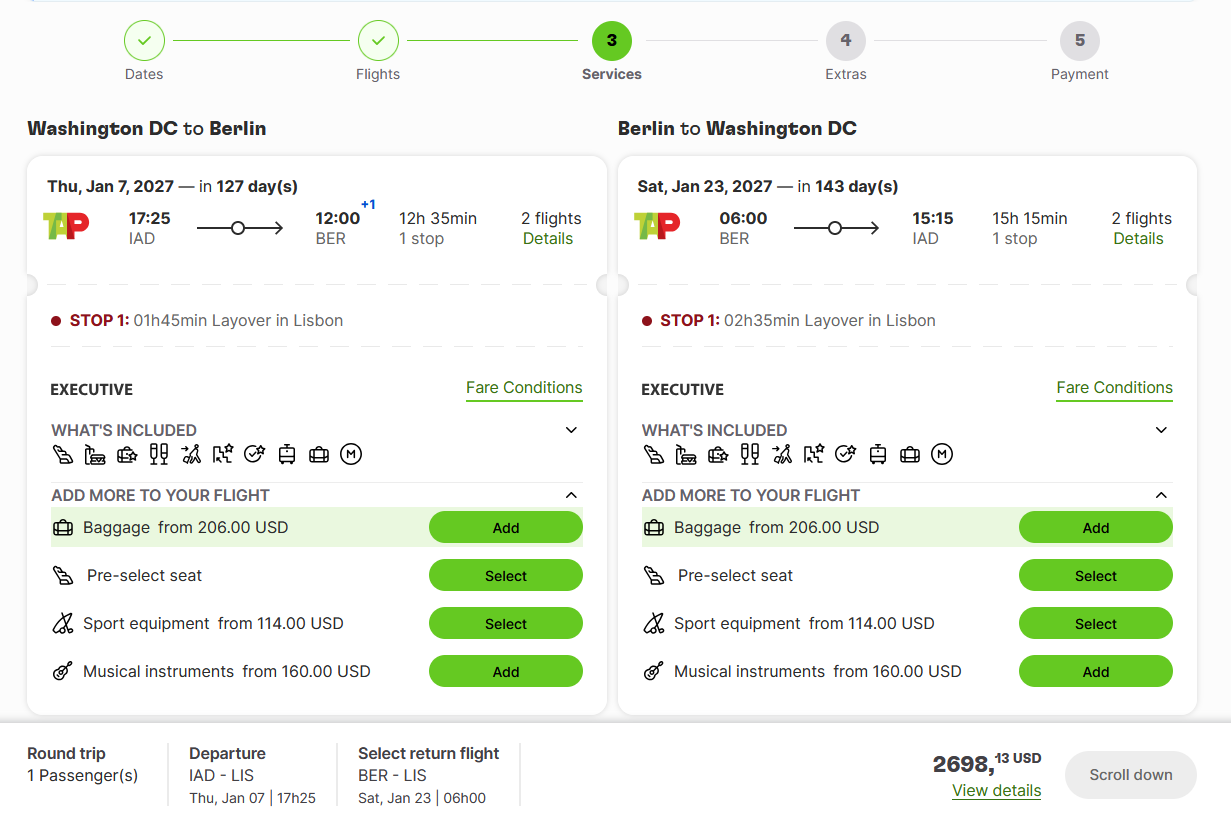Select sport equipment for the return flight
Viewport: 1231px width, 821px height.
pos(1096,623)
